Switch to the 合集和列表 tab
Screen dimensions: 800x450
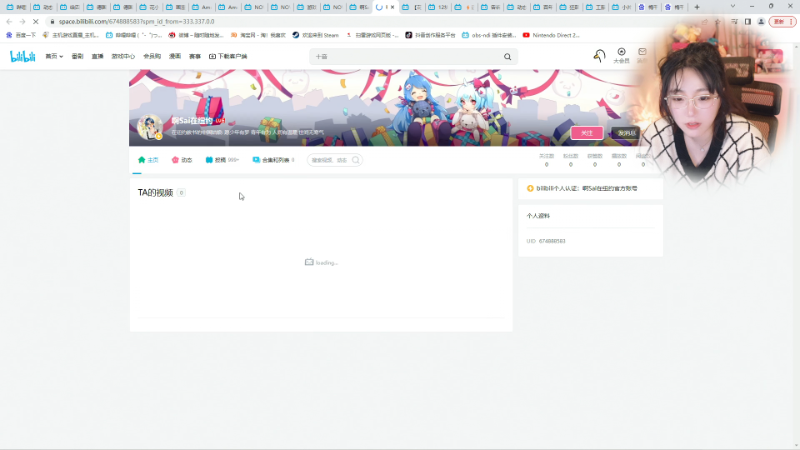[273, 160]
